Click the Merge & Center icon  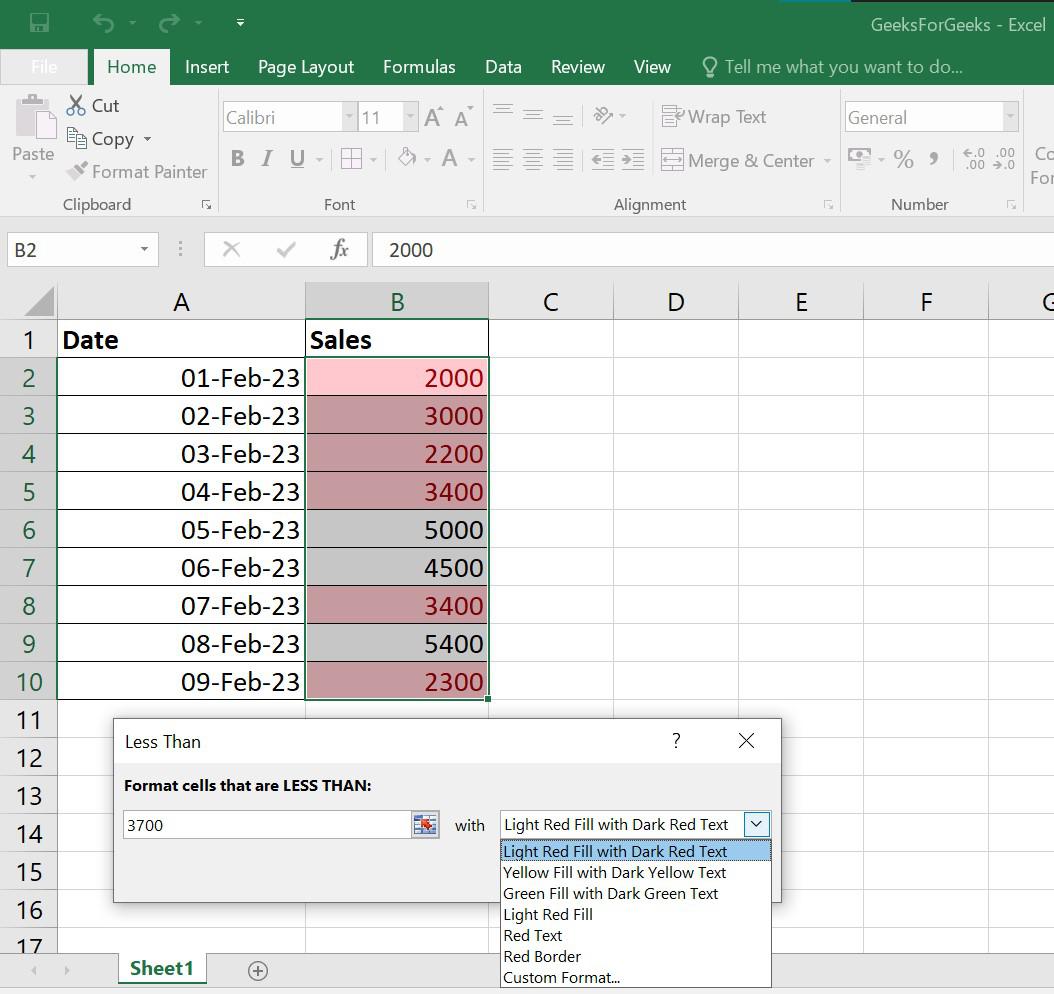(x=672, y=160)
